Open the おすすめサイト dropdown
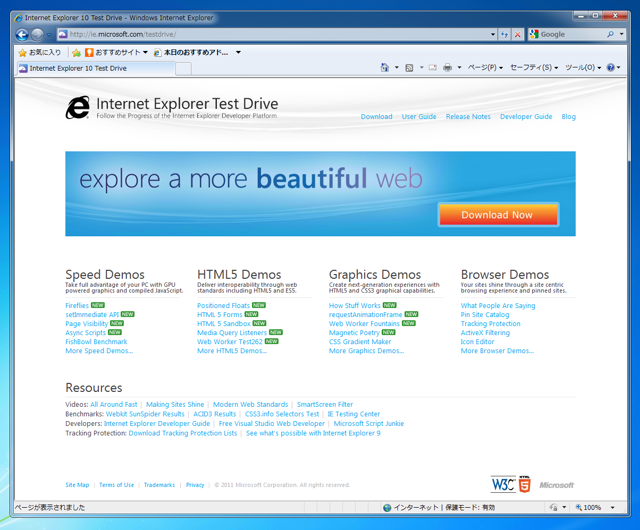640x530 pixels. tap(145, 52)
